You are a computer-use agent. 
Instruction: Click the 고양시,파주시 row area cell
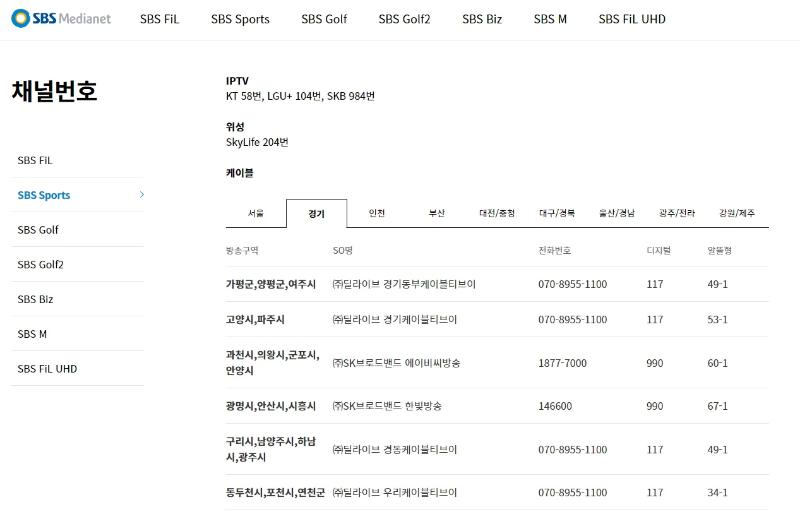click(x=255, y=320)
